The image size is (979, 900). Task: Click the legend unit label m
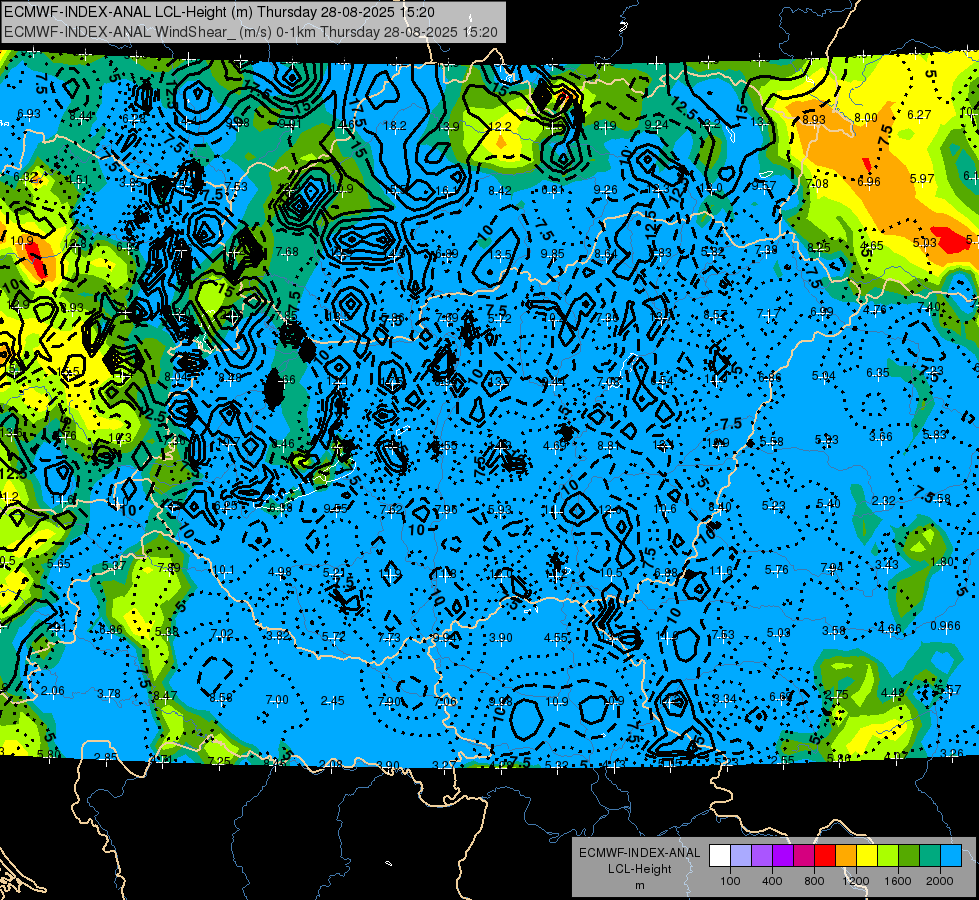point(639,886)
